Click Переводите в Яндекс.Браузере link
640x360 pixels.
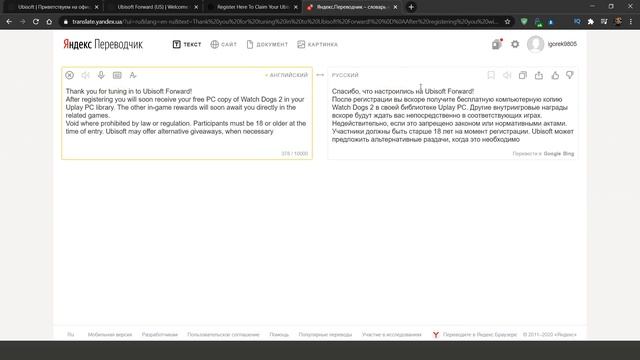(x=480, y=334)
